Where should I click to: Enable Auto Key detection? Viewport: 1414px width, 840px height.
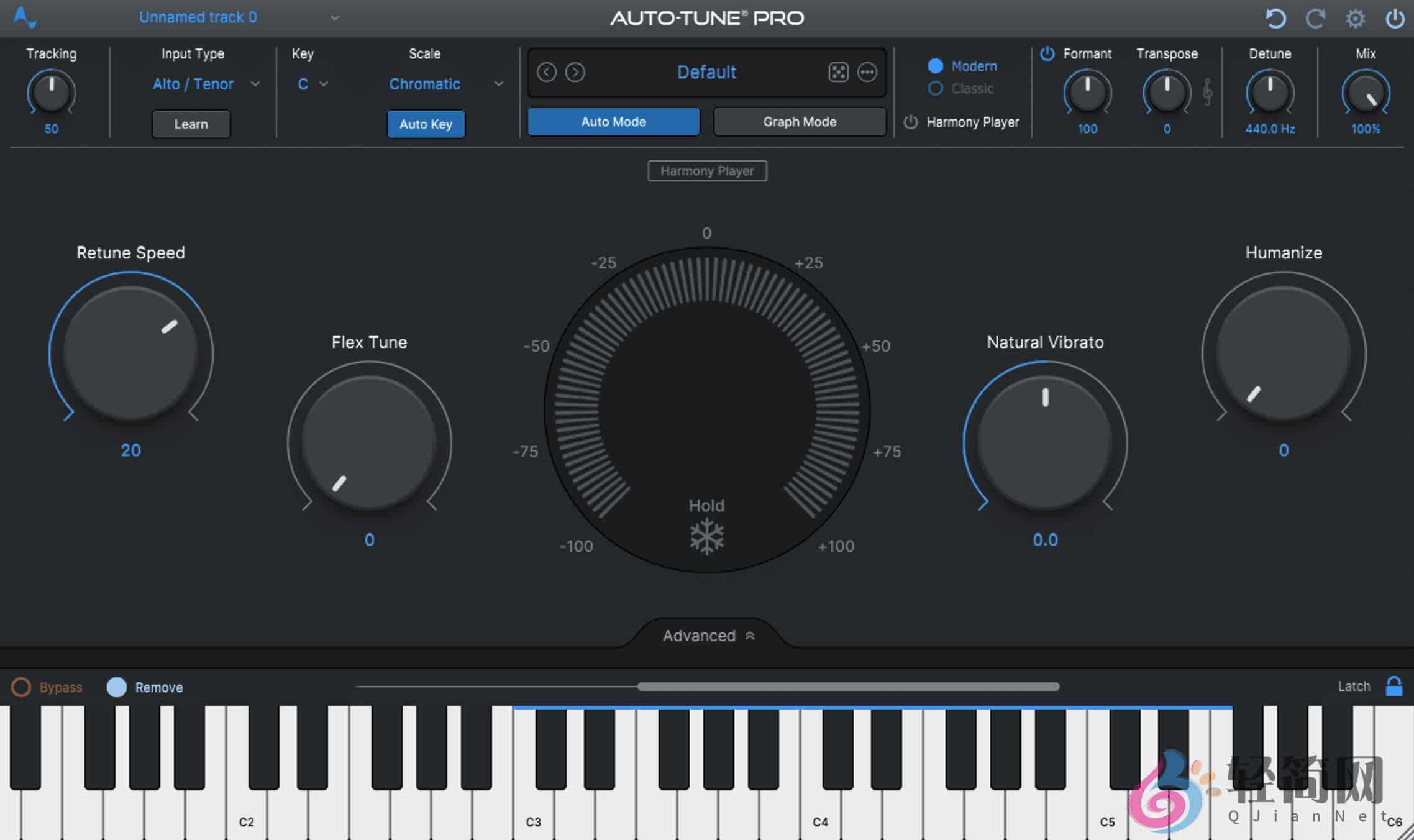[x=426, y=124]
